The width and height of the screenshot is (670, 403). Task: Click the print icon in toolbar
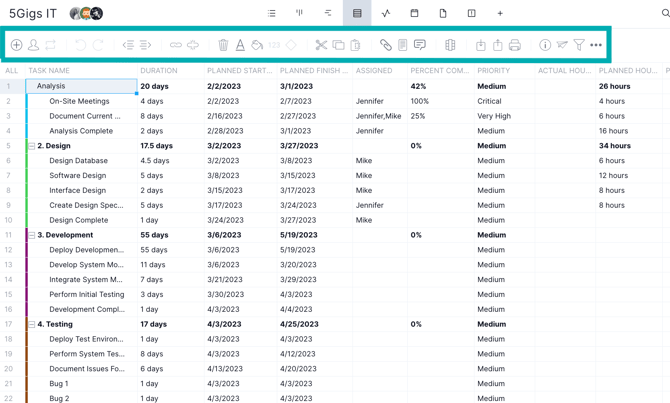[514, 45]
